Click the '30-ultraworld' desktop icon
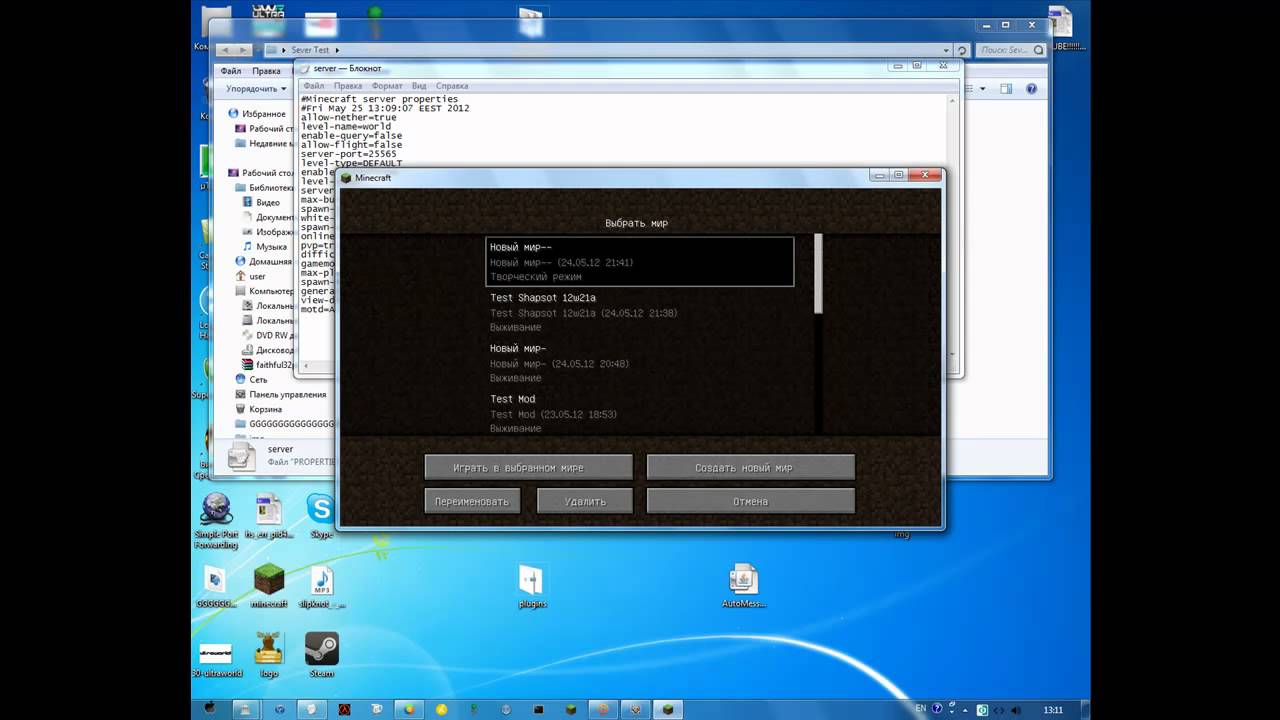The image size is (1280, 720). tap(215, 658)
